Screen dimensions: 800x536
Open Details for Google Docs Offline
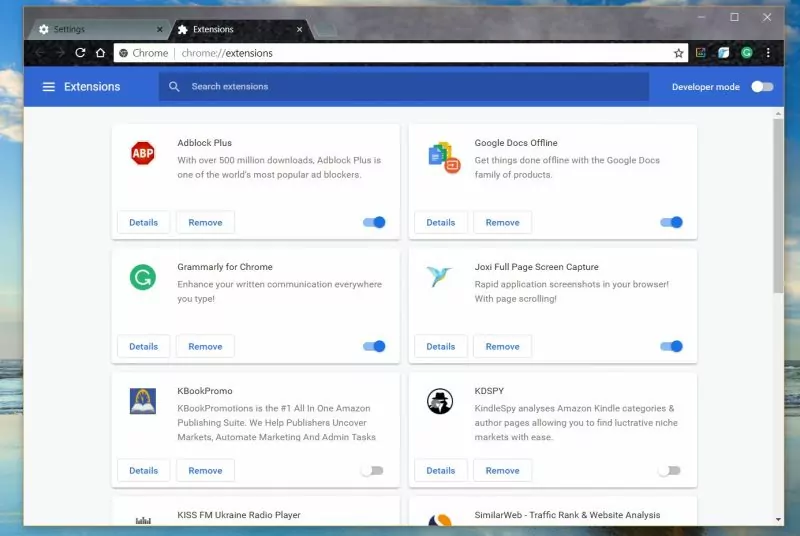(441, 222)
